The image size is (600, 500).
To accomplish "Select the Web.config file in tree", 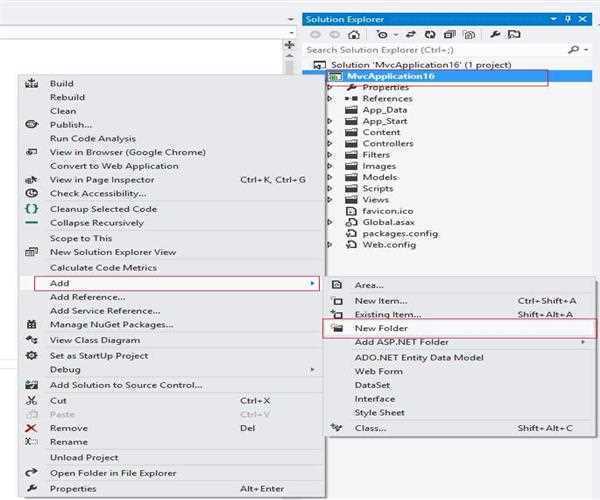I will tap(387, 244).
